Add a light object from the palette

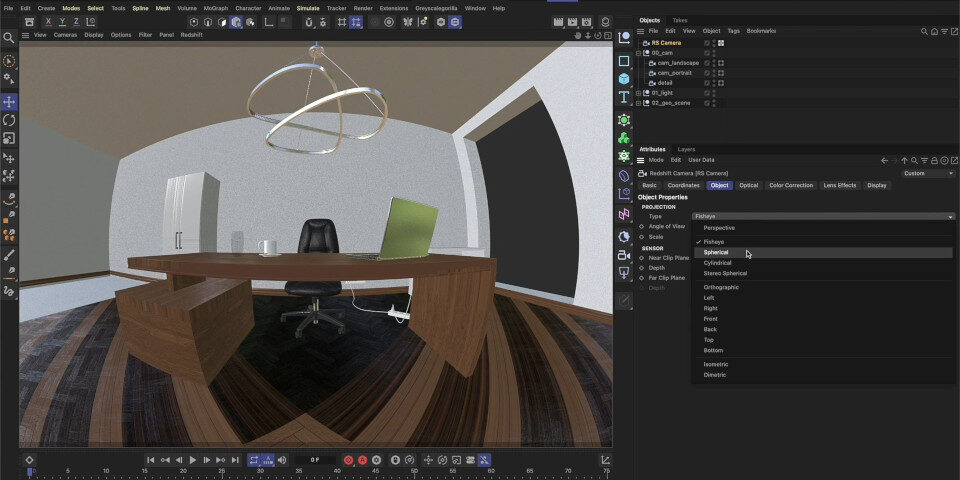(624, 273)
